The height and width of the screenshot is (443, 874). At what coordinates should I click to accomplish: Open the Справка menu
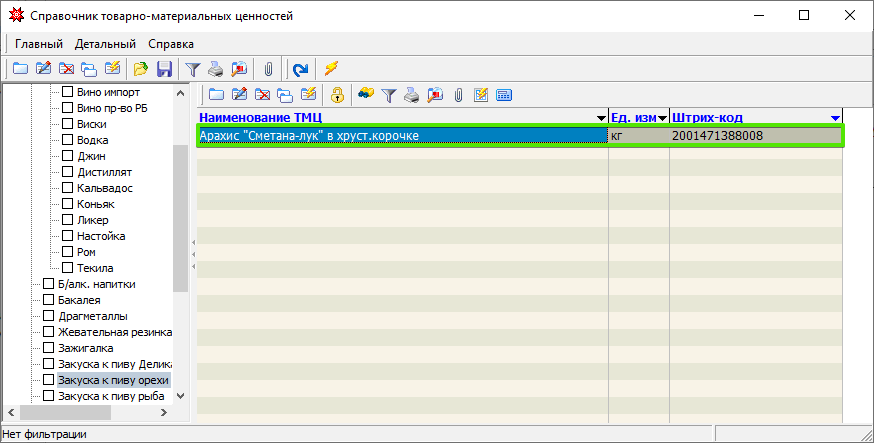click(171, 44)
